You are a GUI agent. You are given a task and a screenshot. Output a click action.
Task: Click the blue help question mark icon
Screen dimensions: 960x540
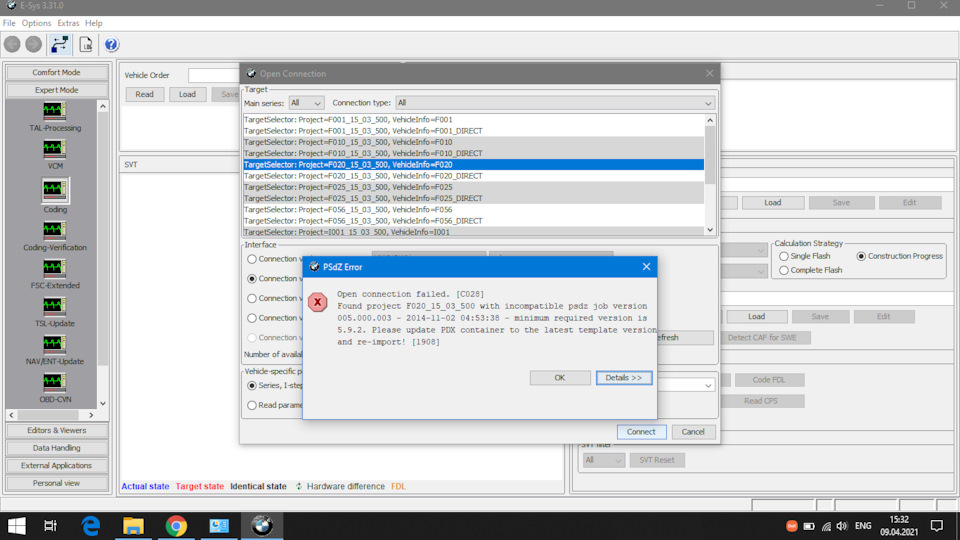(x=111, y=45)
